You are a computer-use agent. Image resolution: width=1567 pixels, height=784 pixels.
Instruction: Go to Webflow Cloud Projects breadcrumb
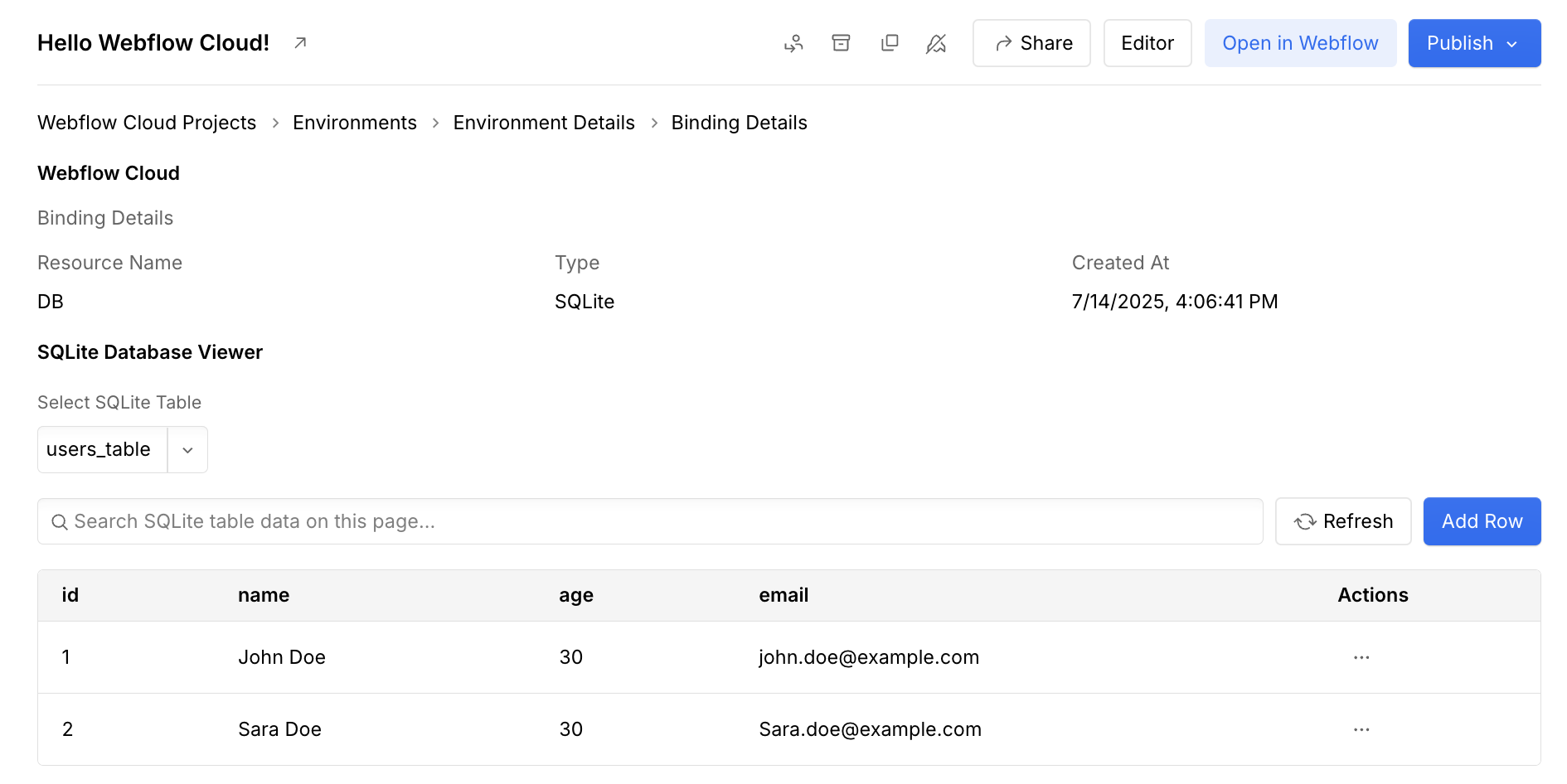pos(147,123)
